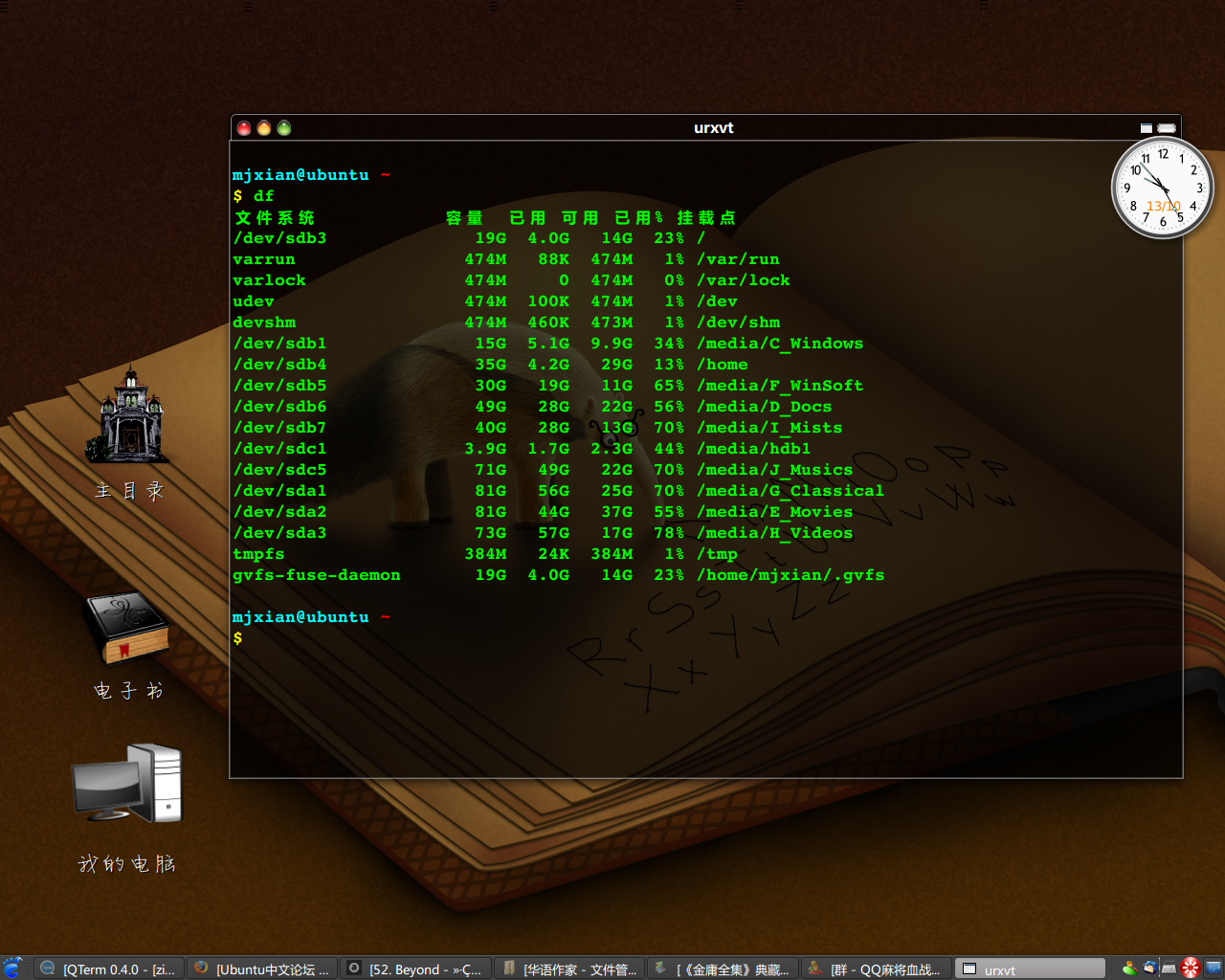Image resolution: width=1225 pixels, height=980 pixels.
Task: Click the varlock filesystem entry
Action: (x=269, y=280)
